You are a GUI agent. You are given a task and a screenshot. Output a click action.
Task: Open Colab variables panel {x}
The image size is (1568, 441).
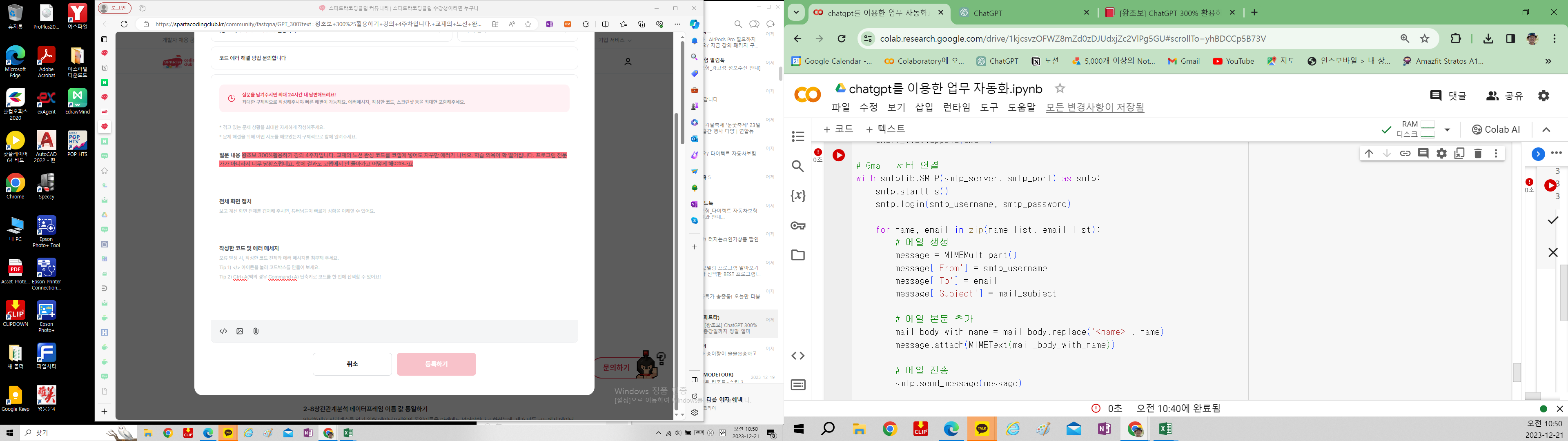click(798, 196)
